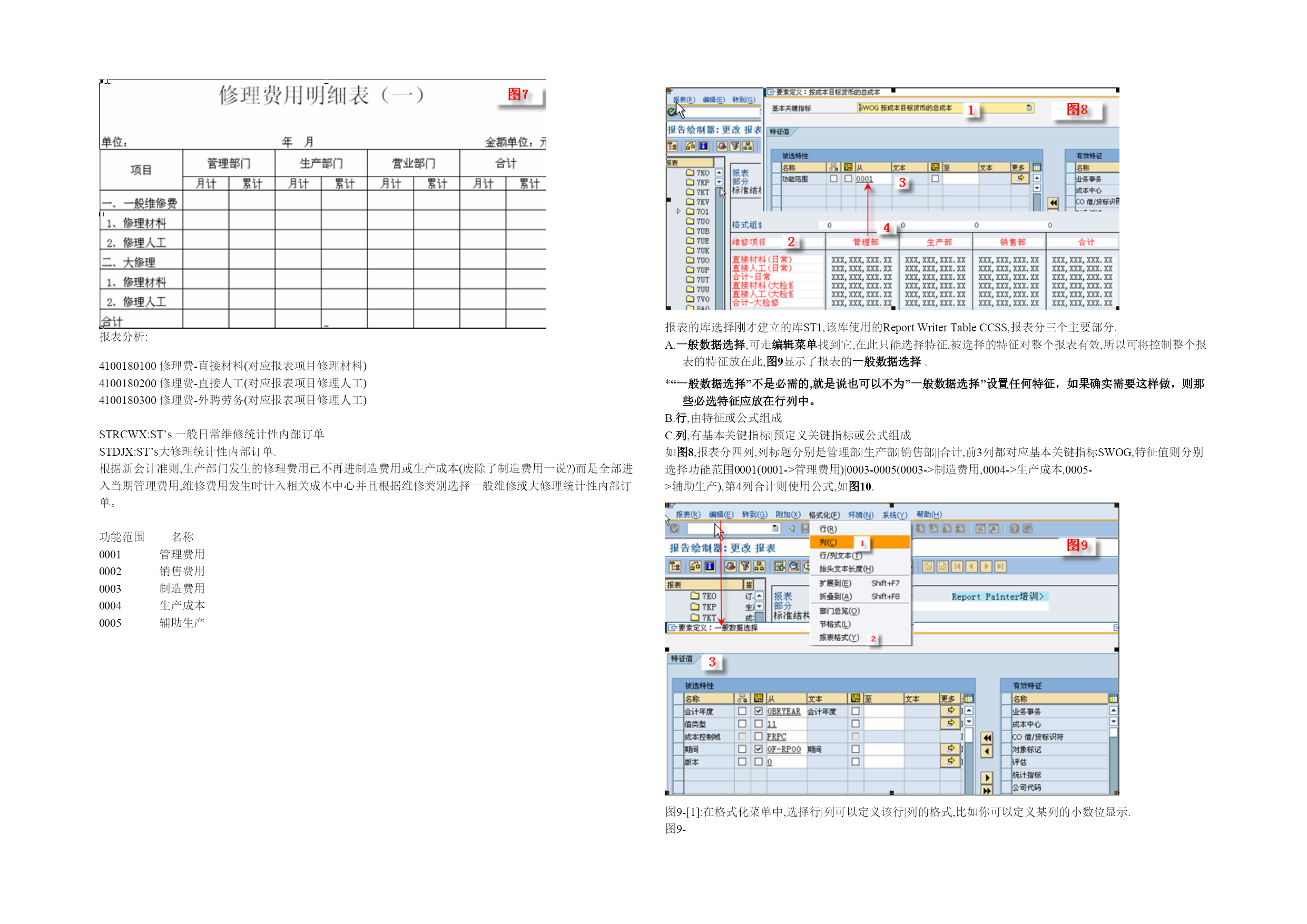1307x924 pixels.
Task: Click the 0BRYEAR value link
Action: (x=783, y=711)
